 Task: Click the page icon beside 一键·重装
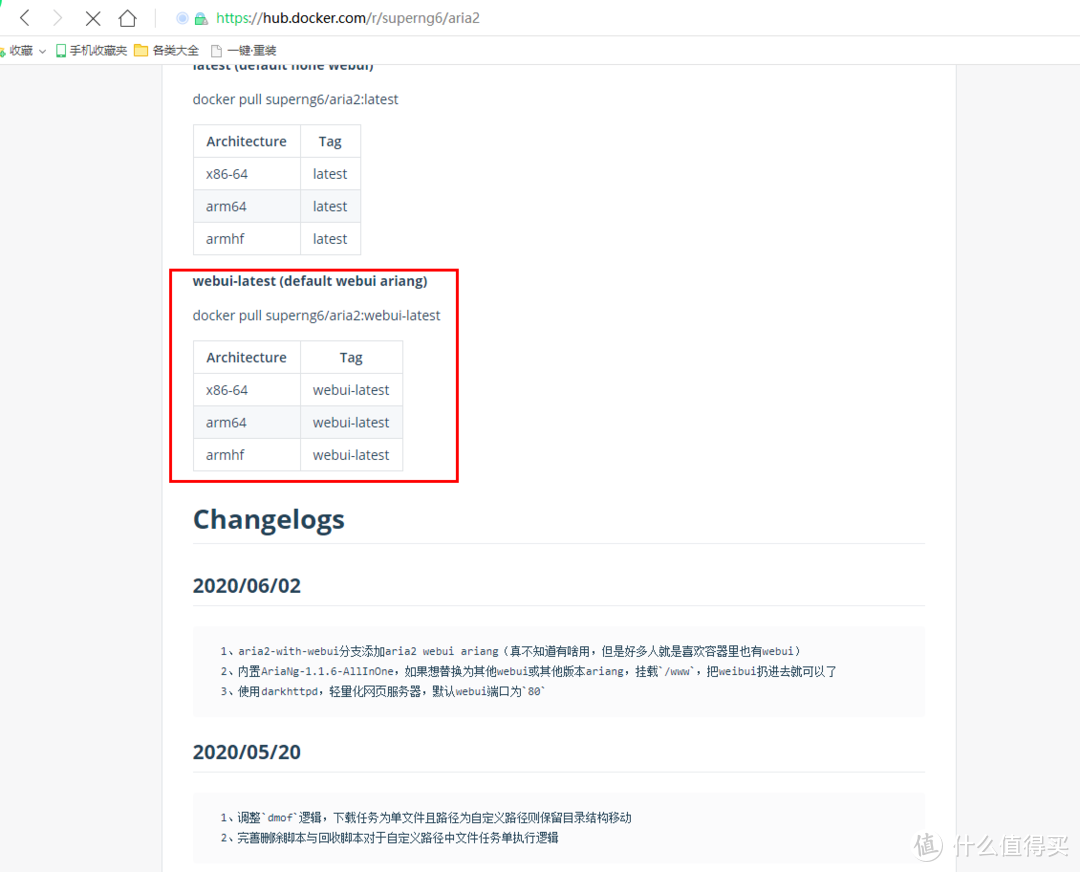[x=216, y=51]
